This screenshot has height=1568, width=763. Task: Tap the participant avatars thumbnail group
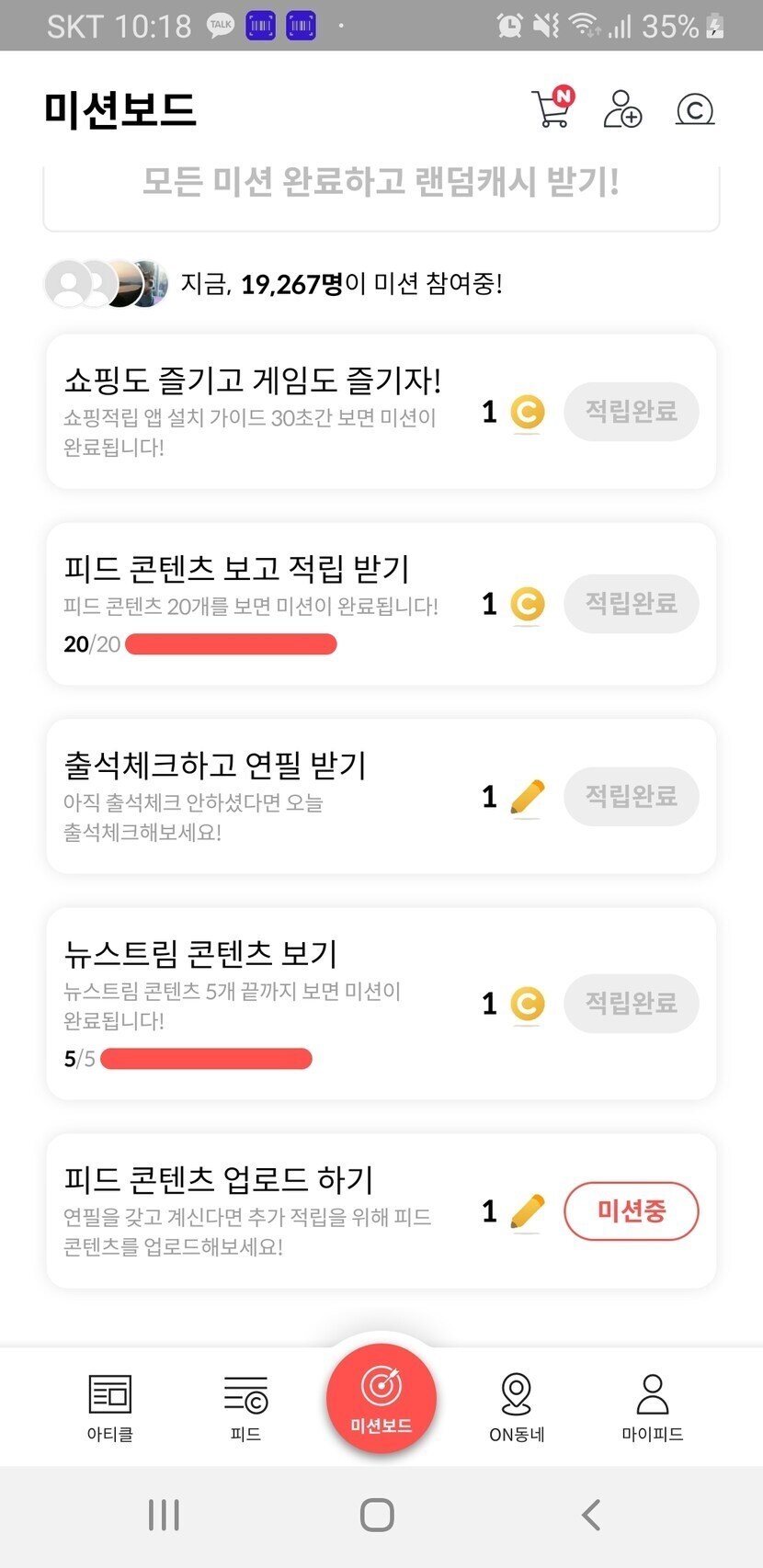tap(107, 283)
